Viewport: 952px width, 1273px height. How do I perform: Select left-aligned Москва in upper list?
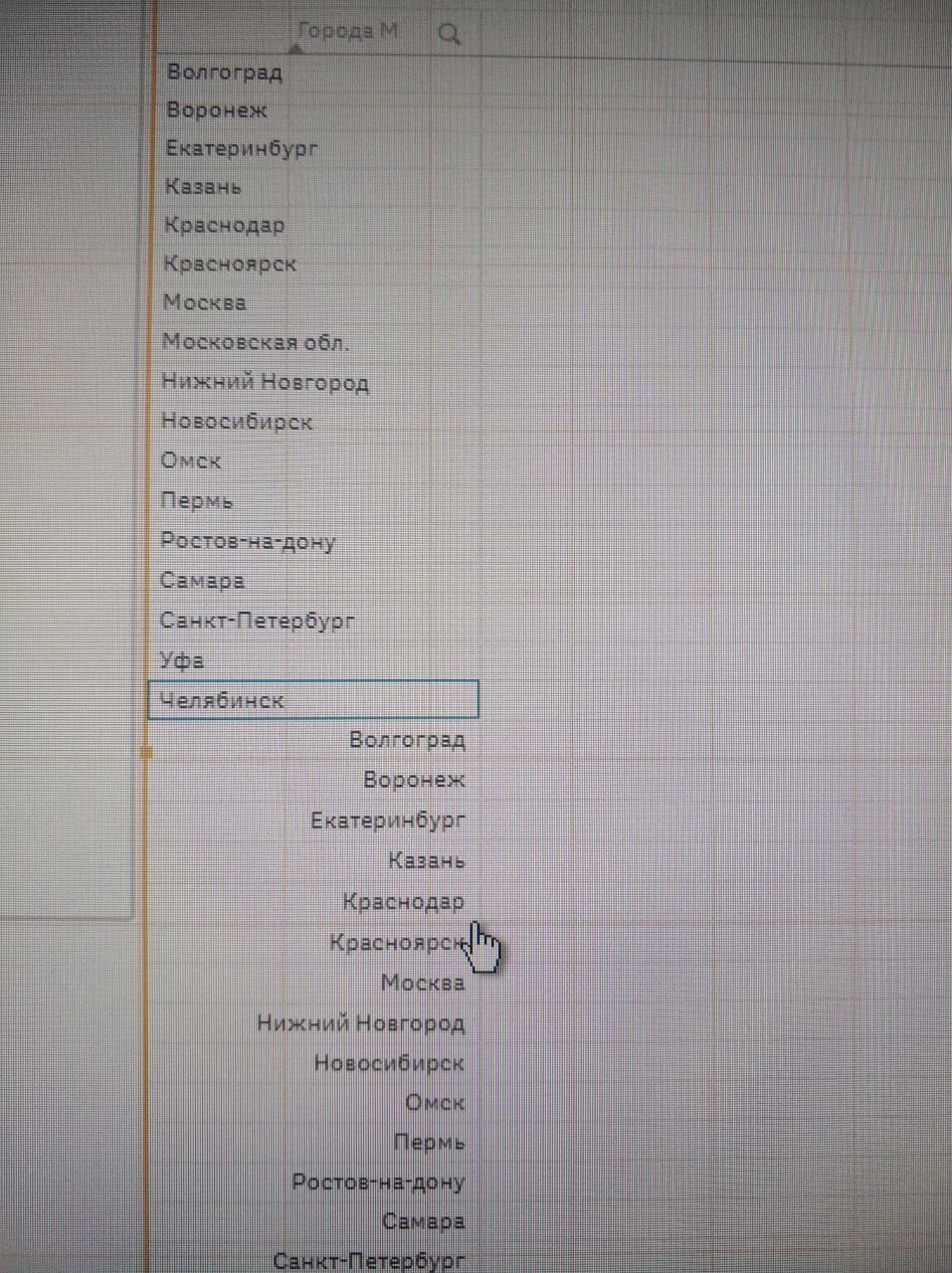click(x=204, y=302)
